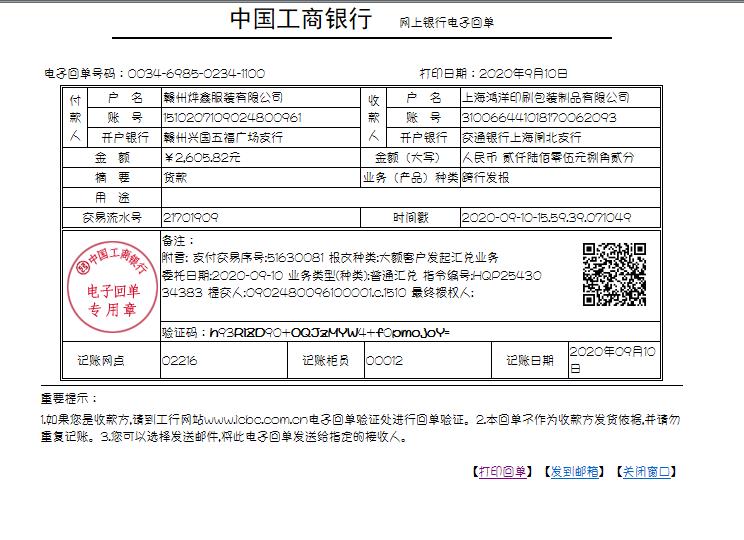Click payer account 1510207109024800961

pos(232,118)
